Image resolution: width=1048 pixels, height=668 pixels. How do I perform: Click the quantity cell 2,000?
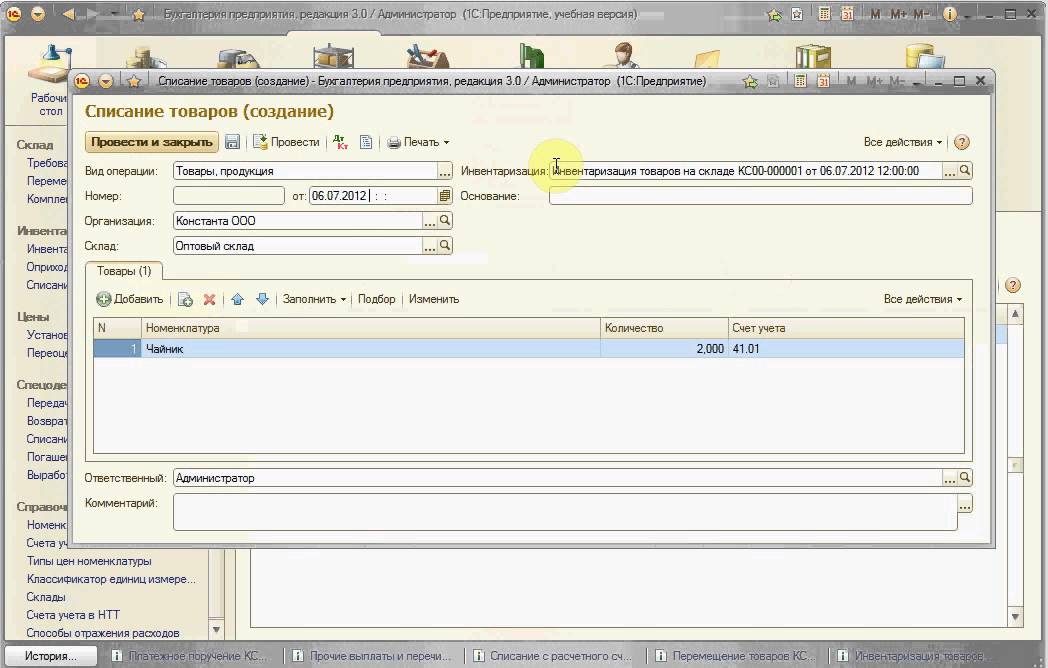coord(664,348)
